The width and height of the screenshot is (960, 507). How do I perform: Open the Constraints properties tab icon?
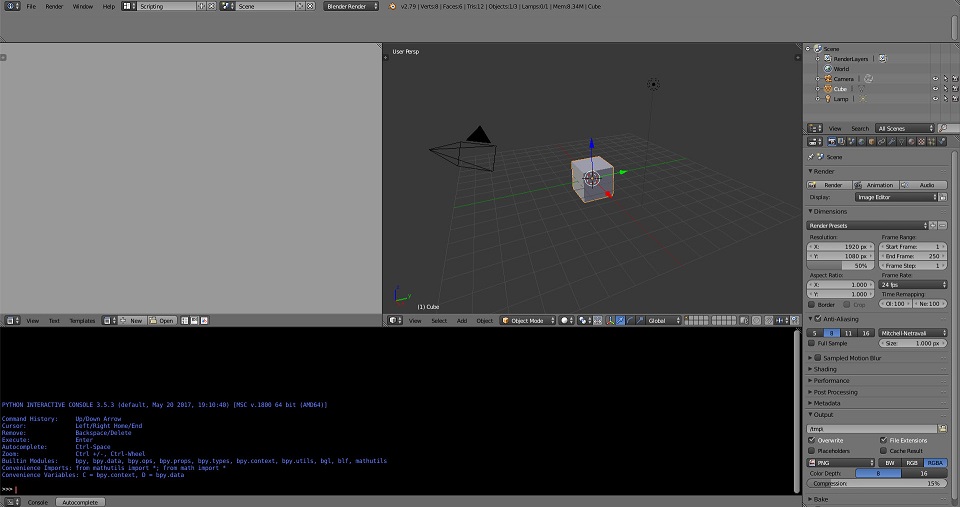point(881,141)
